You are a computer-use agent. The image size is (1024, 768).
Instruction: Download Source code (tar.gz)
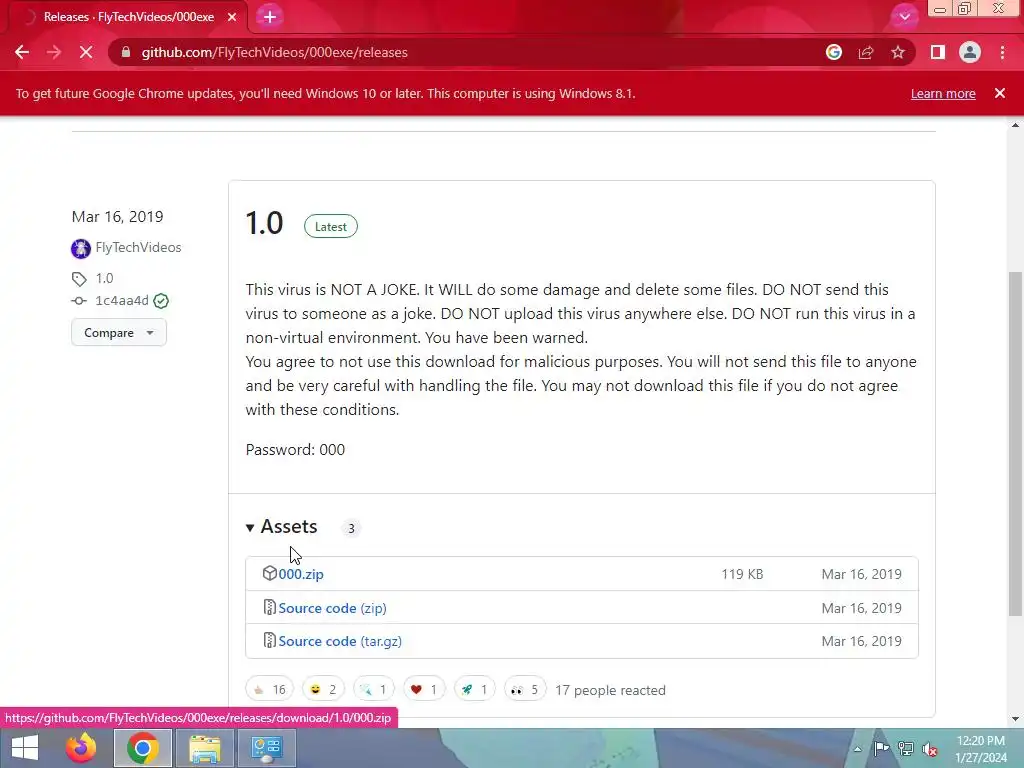(340, 641)
